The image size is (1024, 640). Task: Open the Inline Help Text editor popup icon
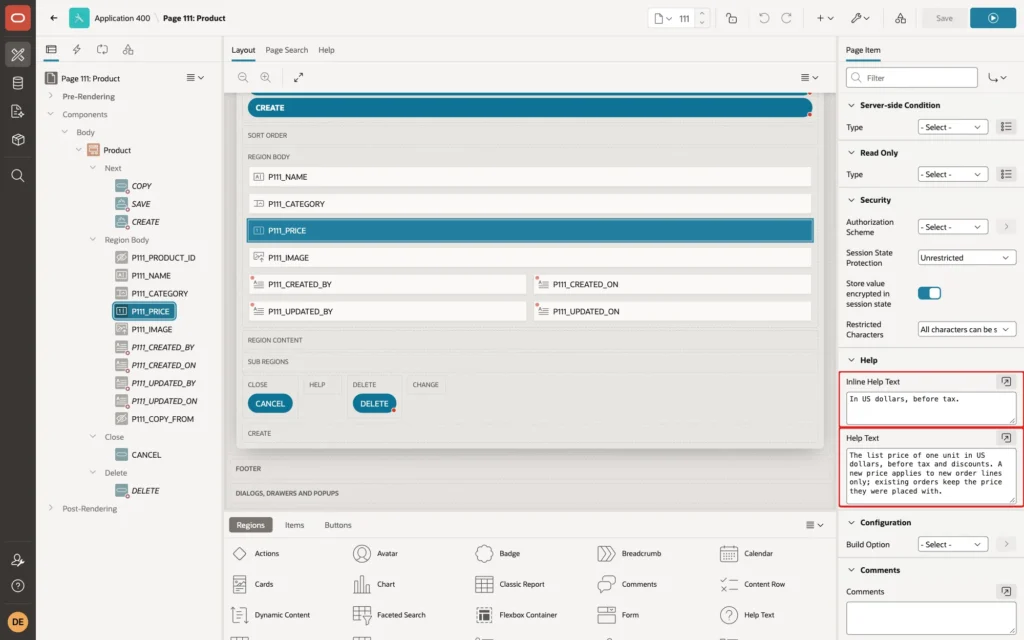1006,381
